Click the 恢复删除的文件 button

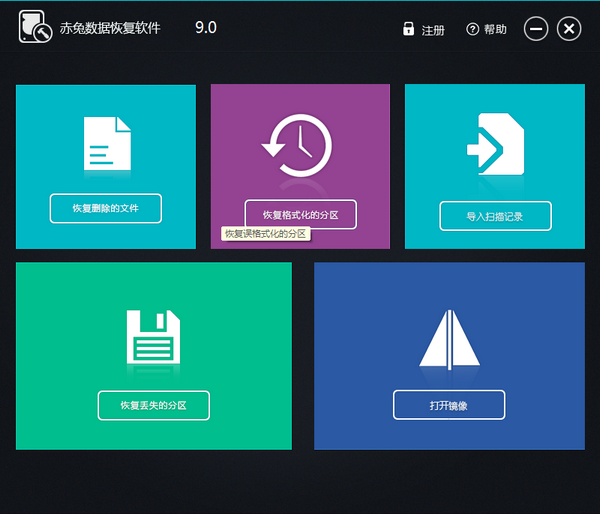click(106, 208)
